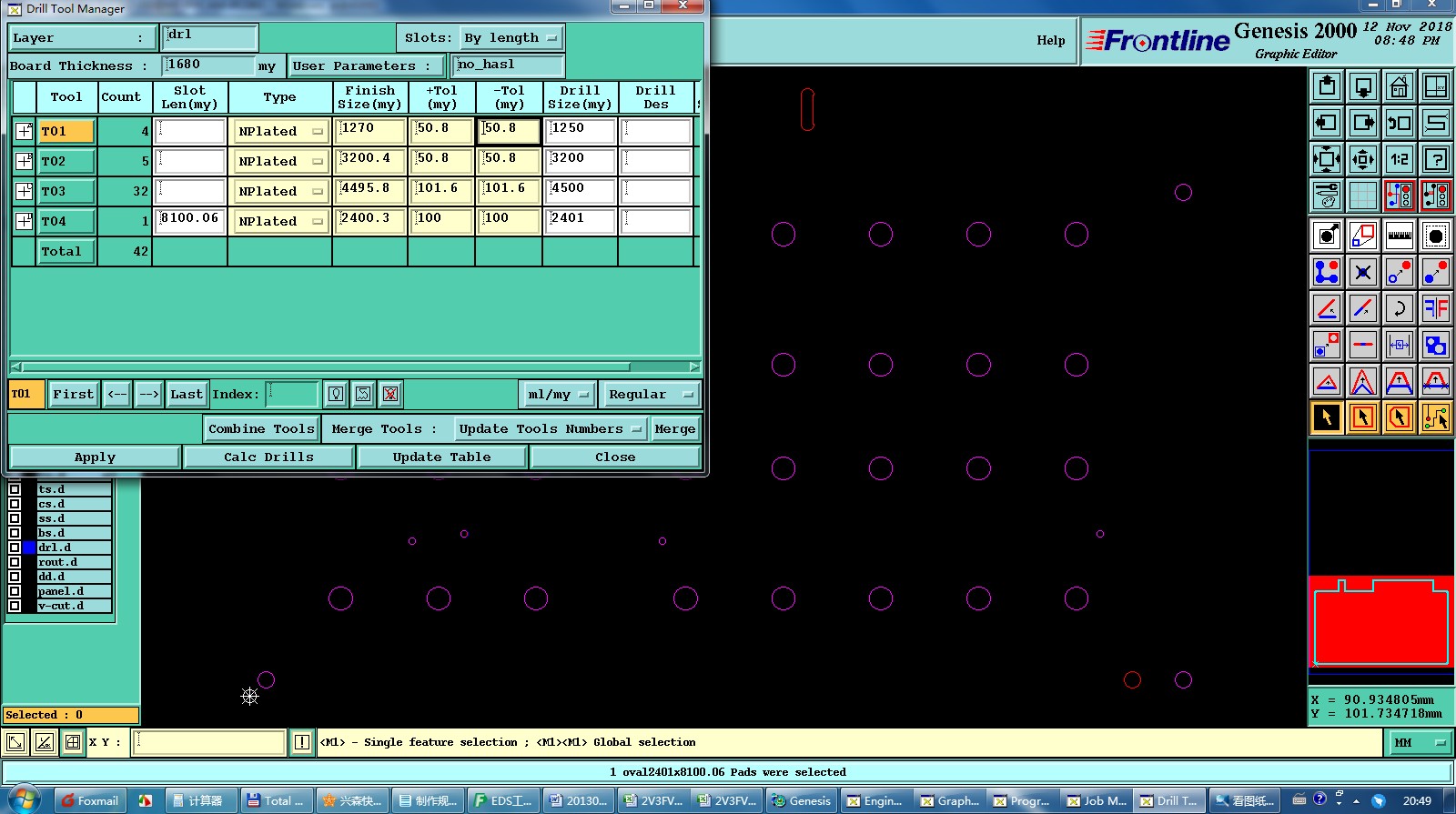The height and width of the screenshot is (814, 1456).
Task: Click the previous view undo-zoom icon
Action: coord(1400,123)
